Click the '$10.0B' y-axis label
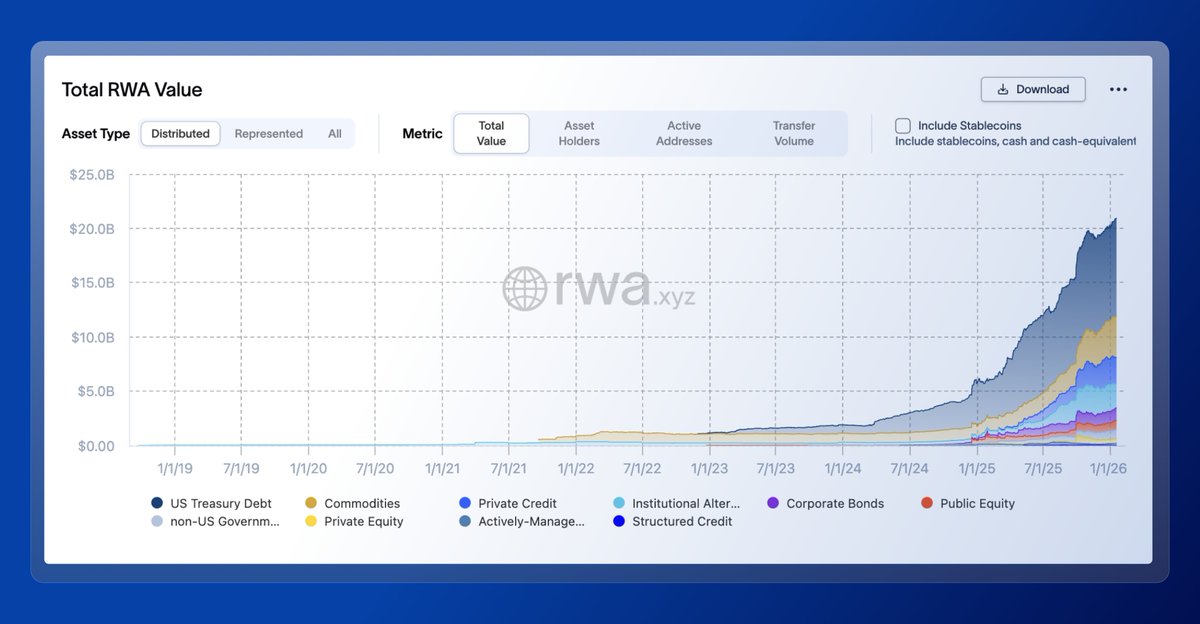 coord(90,338)
